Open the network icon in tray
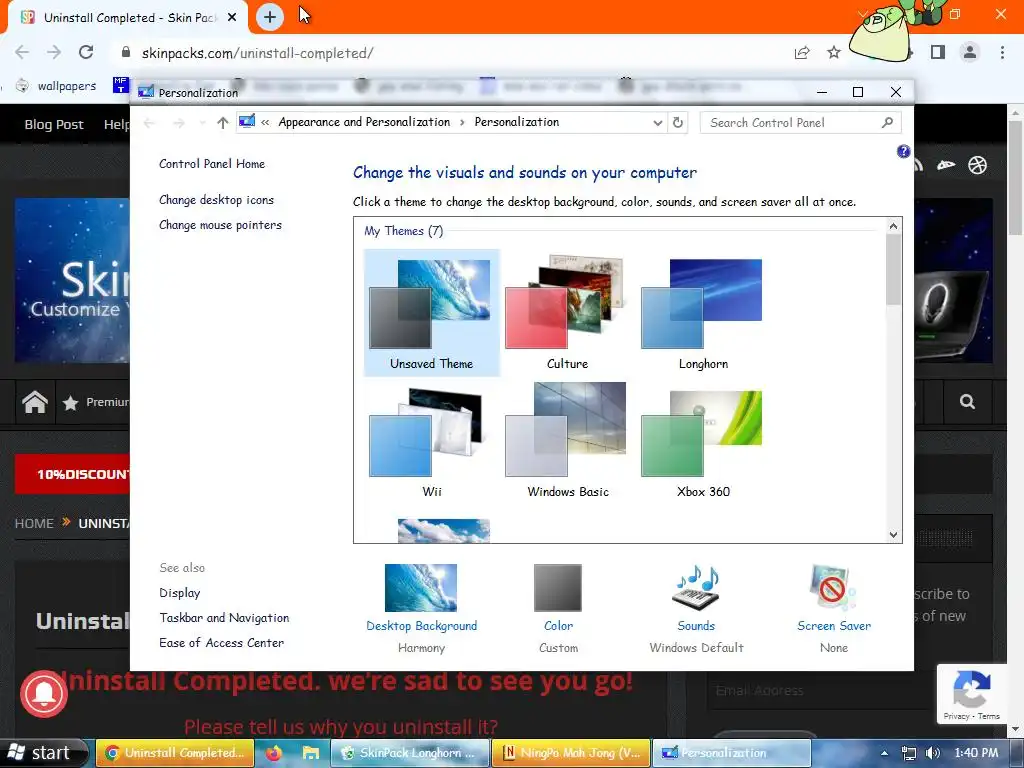The image size is (1024, 768). click(x=908, y=753)
